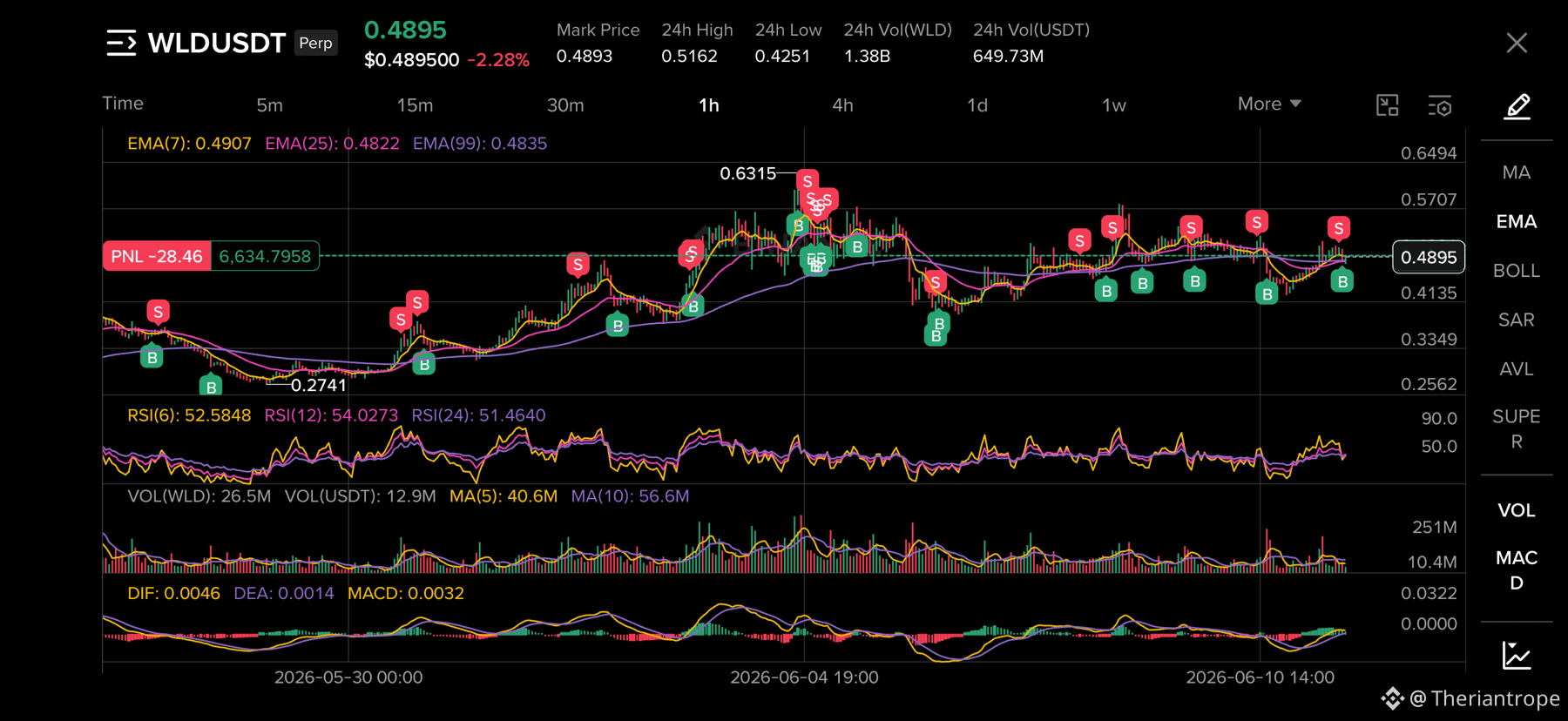Toggle the MA indicator
1568x721 pixels.
click(x=1517, y=172)
